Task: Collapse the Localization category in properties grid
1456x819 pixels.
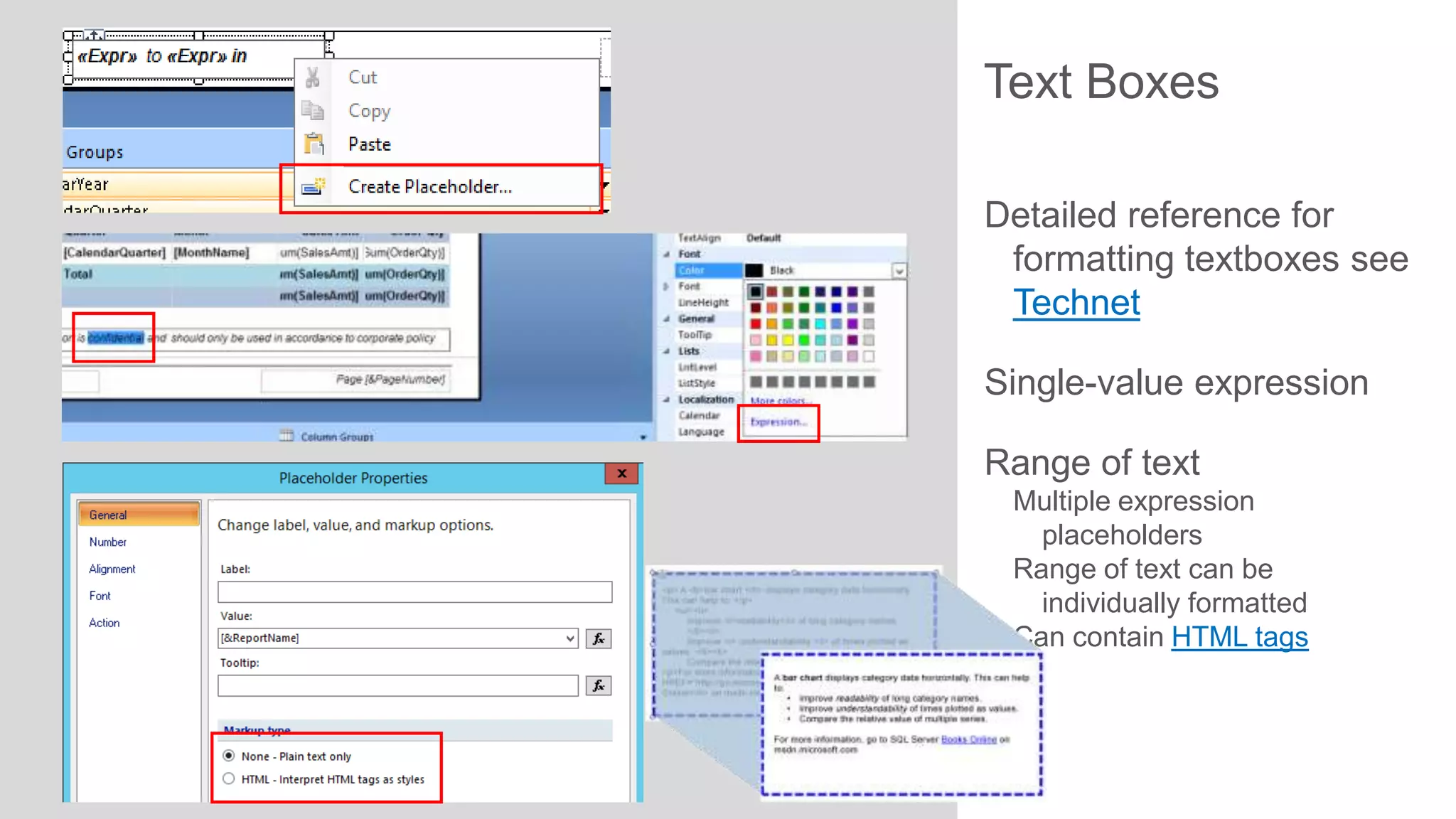Action: click(667, 400)
